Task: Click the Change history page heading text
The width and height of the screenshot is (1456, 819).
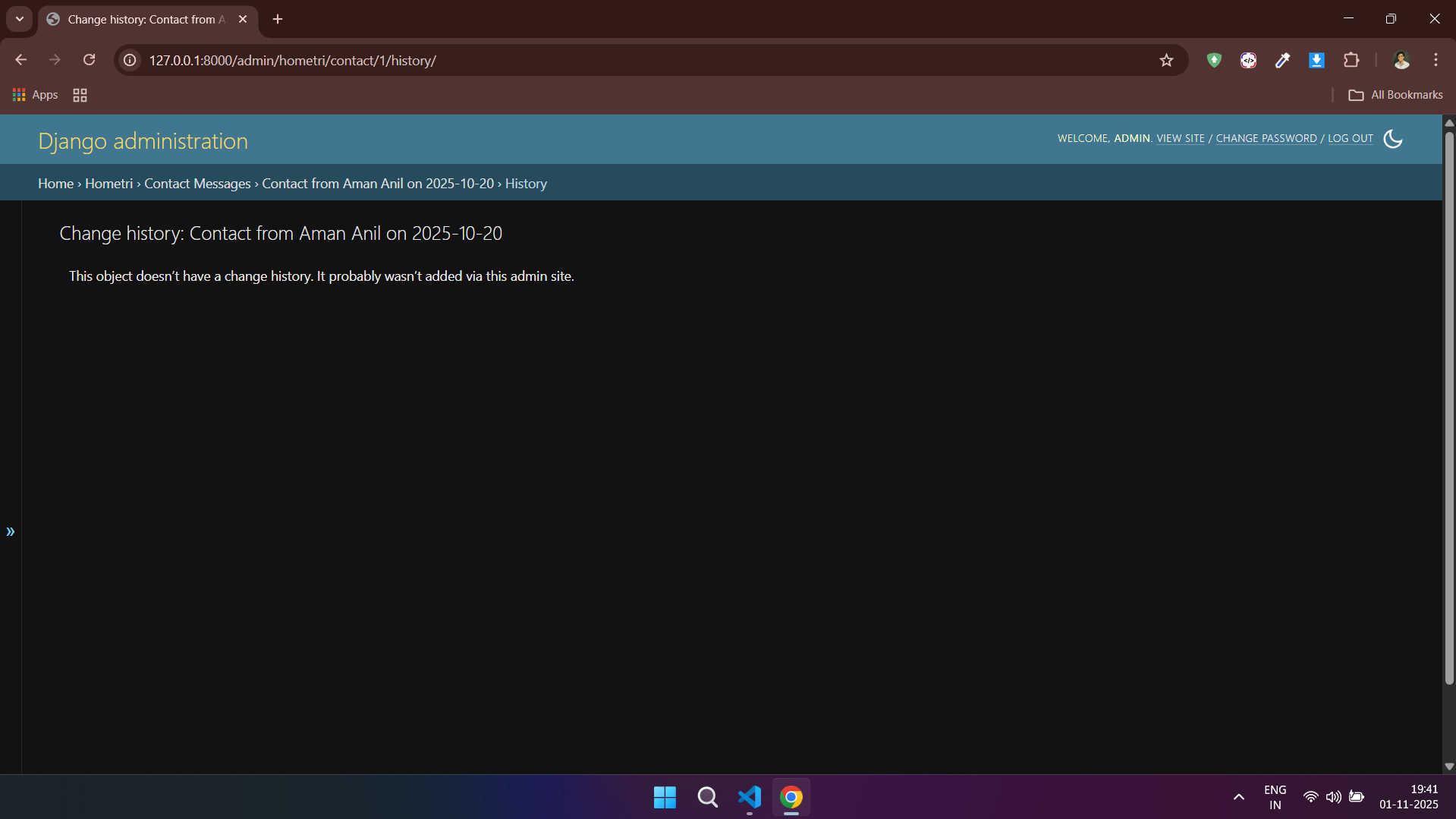Action: coord(281,234)
